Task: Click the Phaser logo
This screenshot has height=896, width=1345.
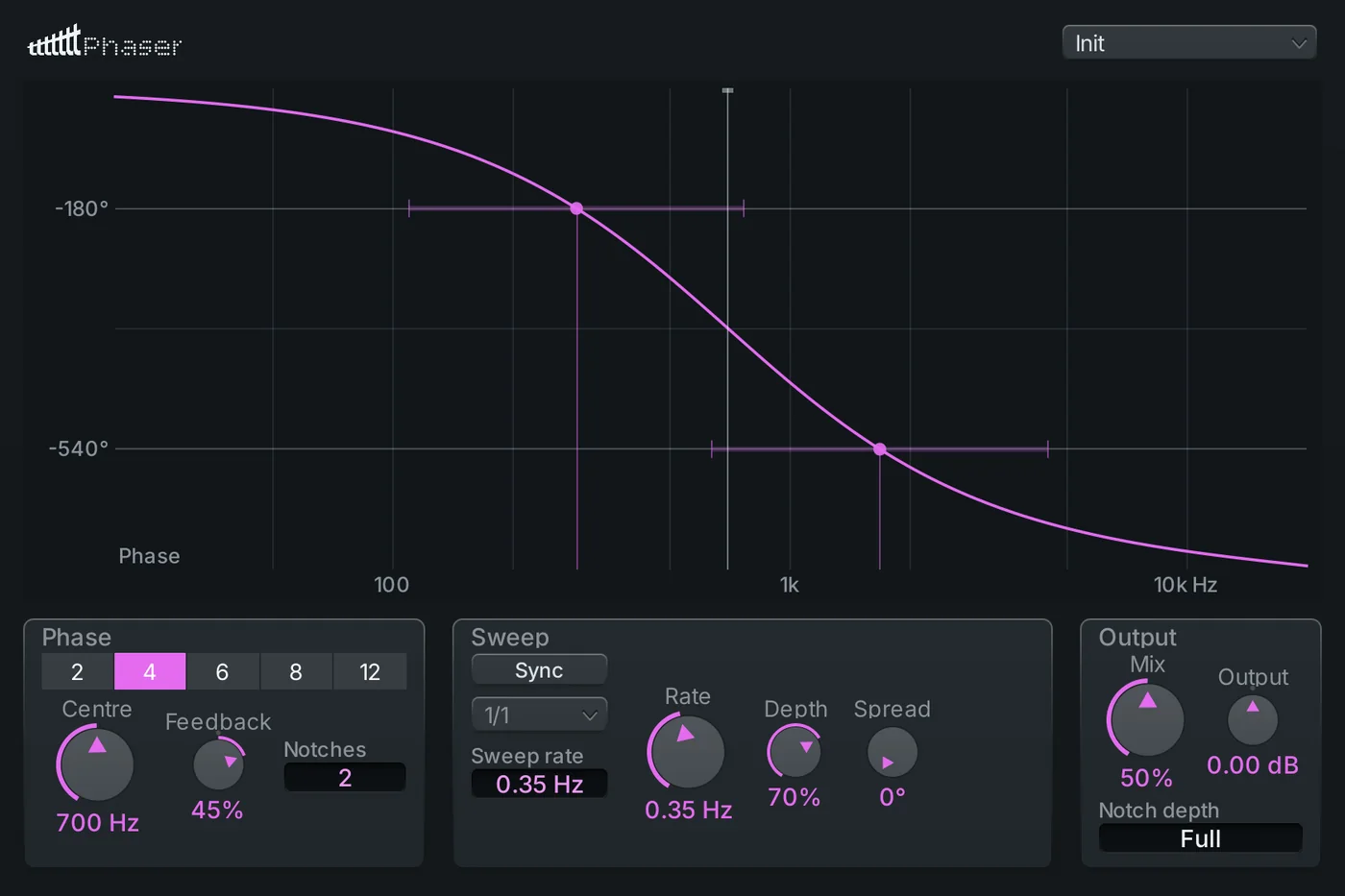Action: [x=105, y=42]
